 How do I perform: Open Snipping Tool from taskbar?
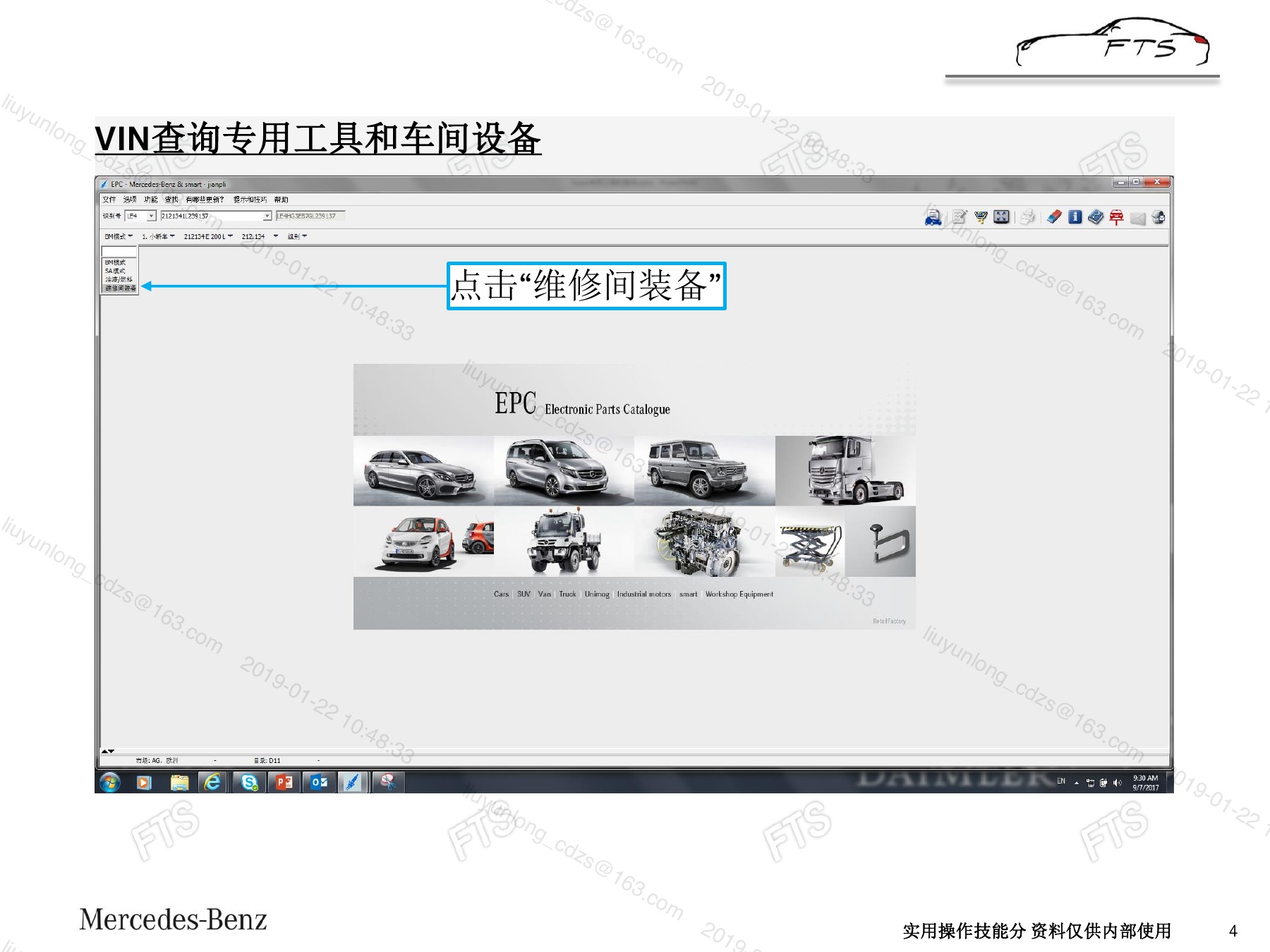(x=387, y=782)
